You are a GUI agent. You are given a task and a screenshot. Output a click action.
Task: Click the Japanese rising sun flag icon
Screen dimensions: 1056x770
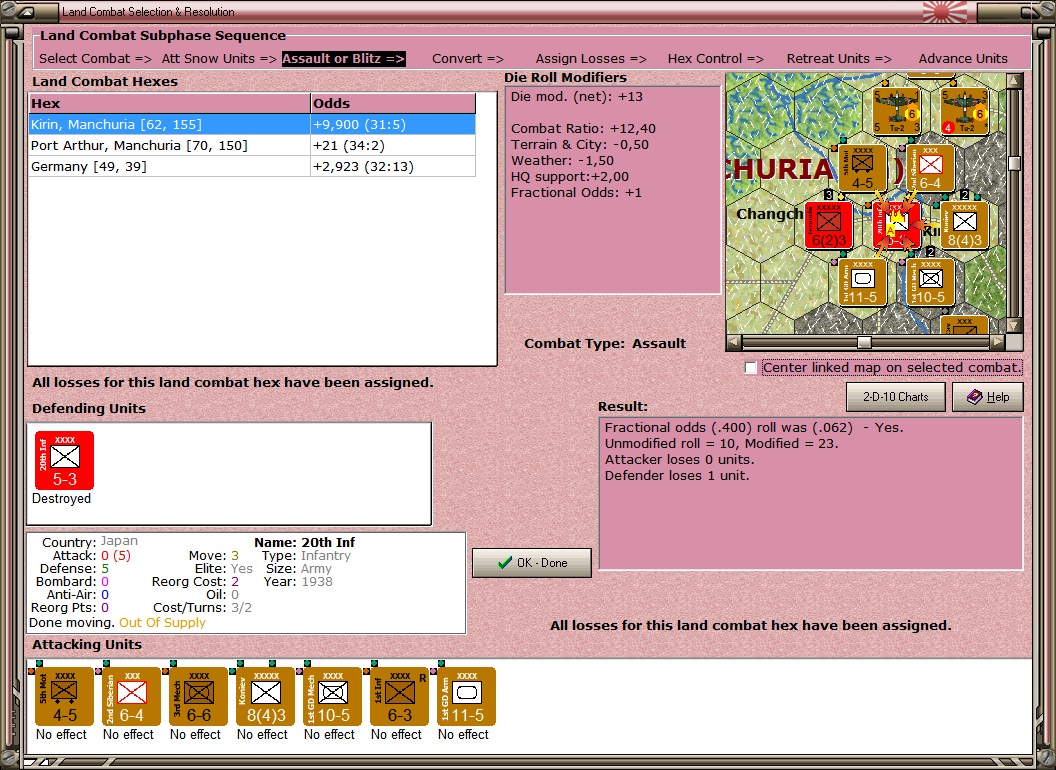point(944,12)
